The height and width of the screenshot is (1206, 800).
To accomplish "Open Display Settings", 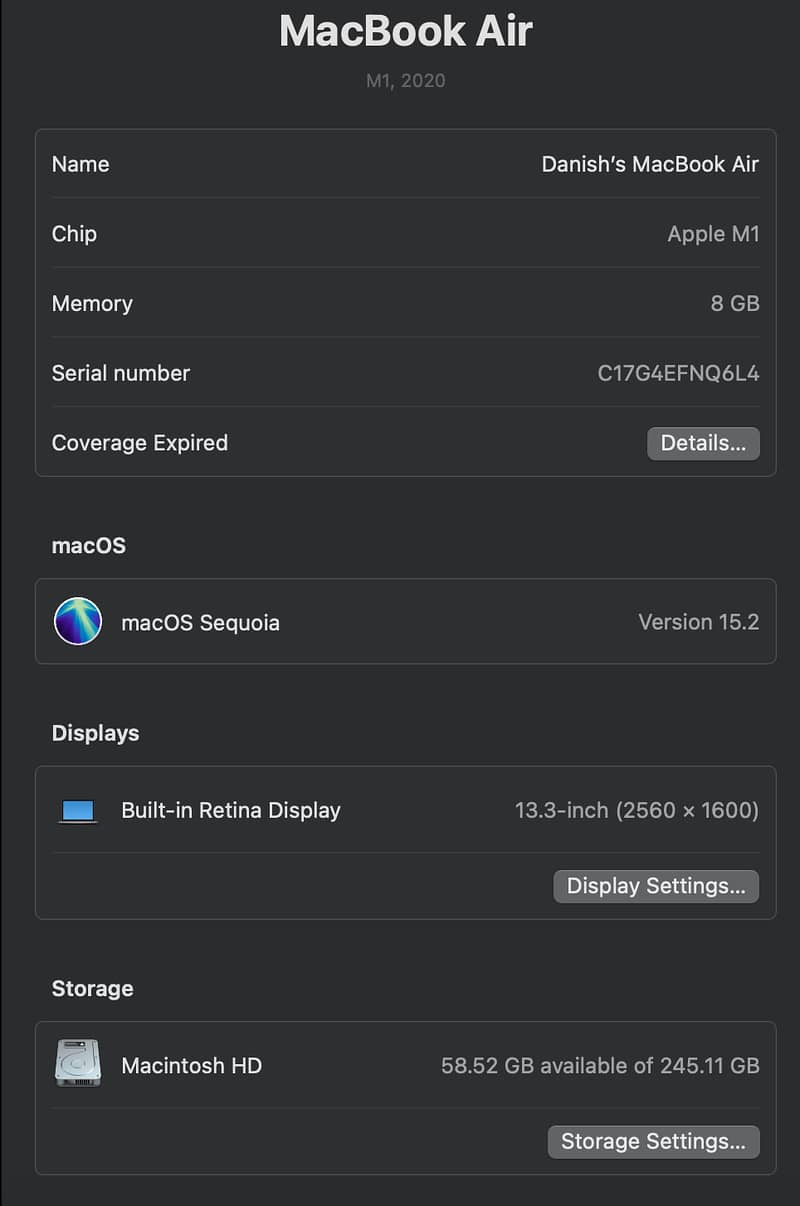I will (656, 886).
